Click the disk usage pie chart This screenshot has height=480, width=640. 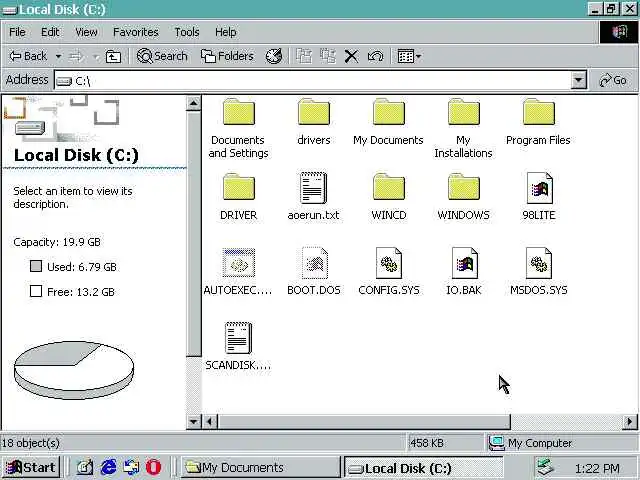click(x=74, y=370)
